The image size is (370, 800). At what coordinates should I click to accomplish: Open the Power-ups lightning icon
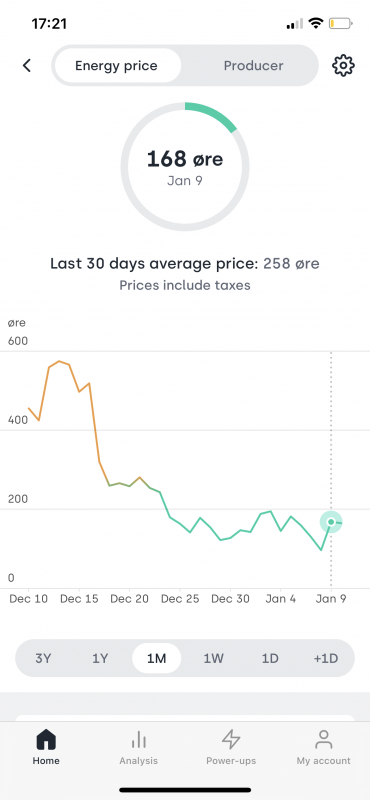point(231,739)
